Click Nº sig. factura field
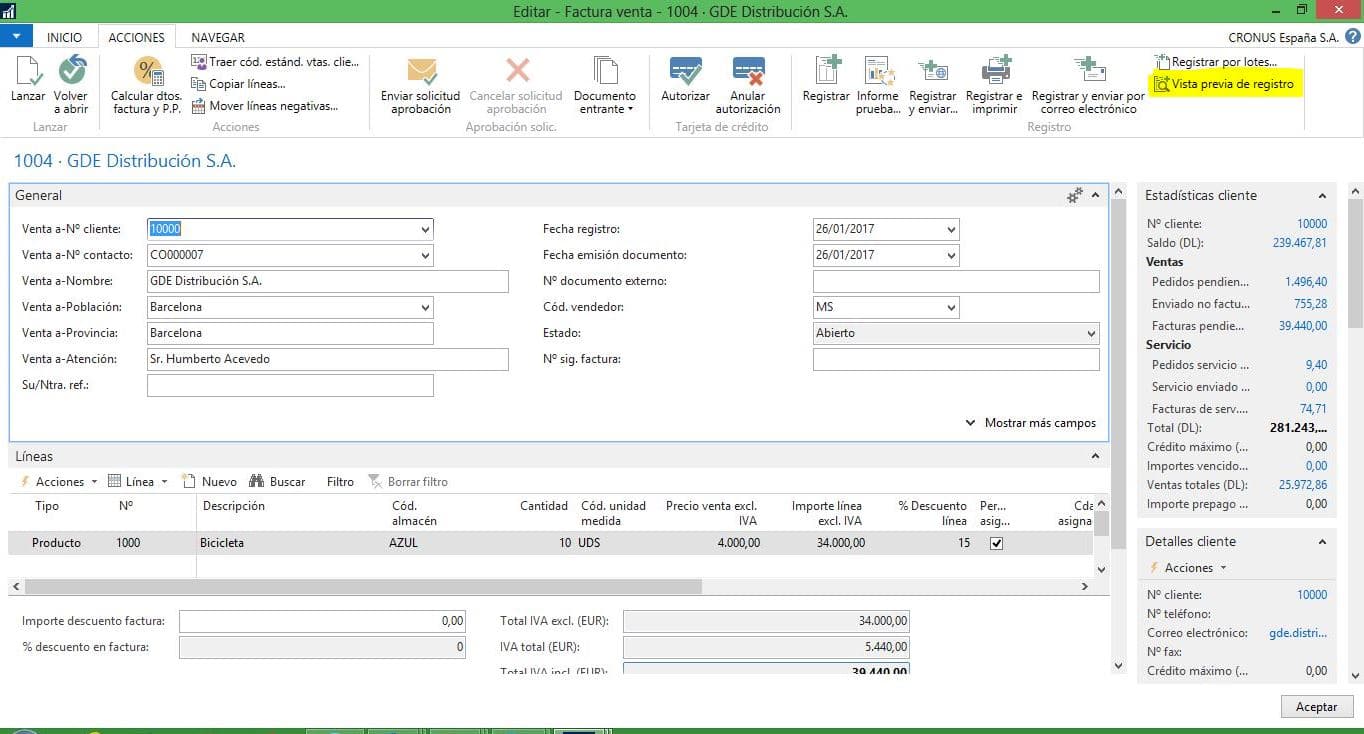This screenshot has width=1364, height=734. click(x=956, y=359)
